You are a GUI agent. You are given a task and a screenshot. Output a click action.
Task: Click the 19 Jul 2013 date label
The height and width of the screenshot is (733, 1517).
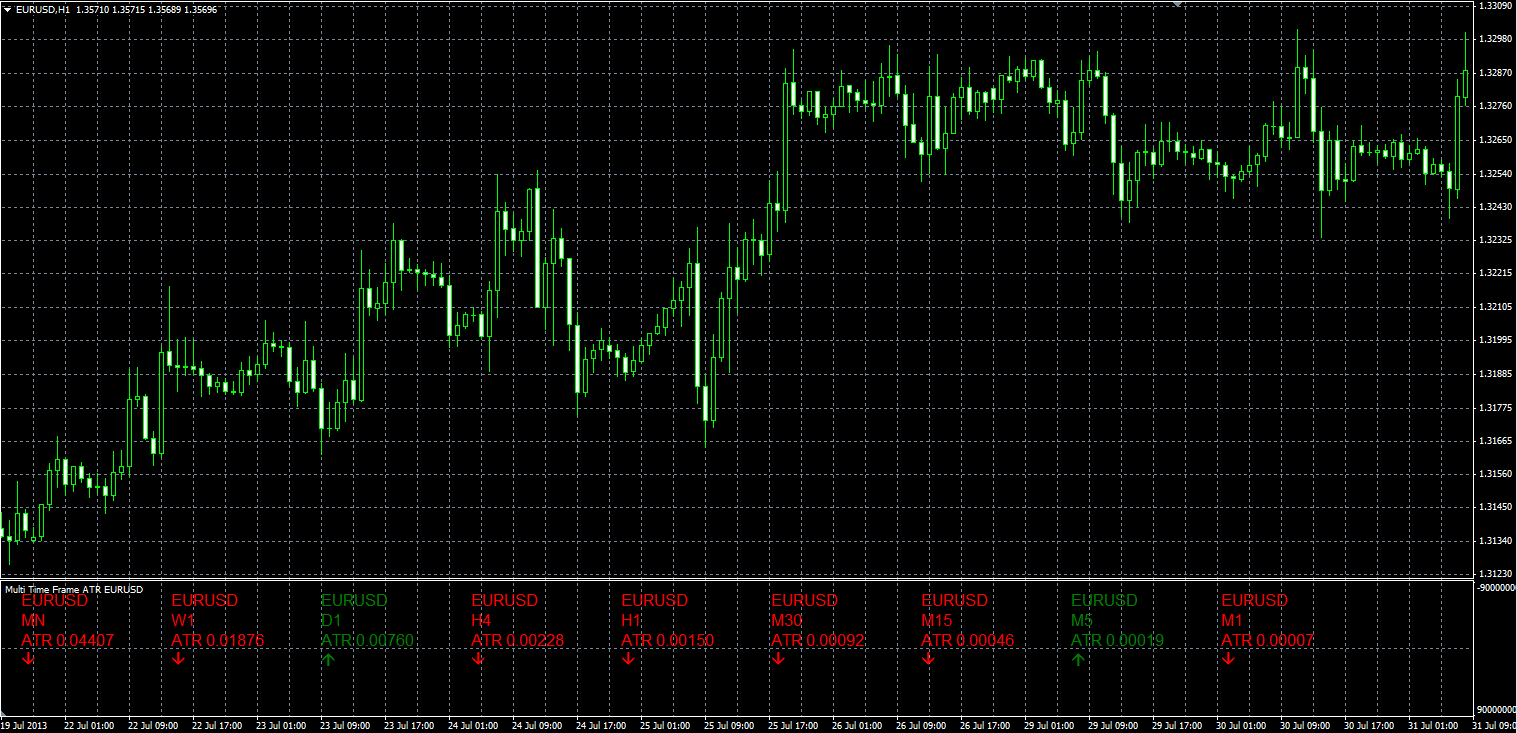24,725
